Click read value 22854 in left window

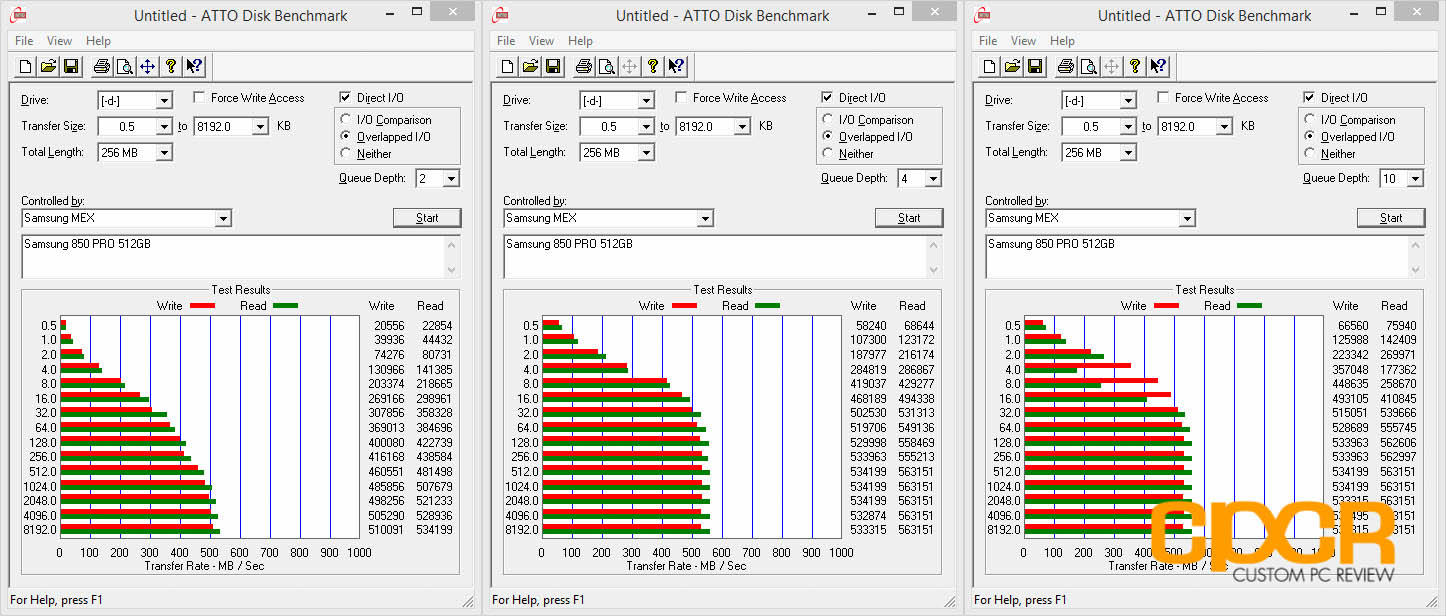[x=435, y=326]
